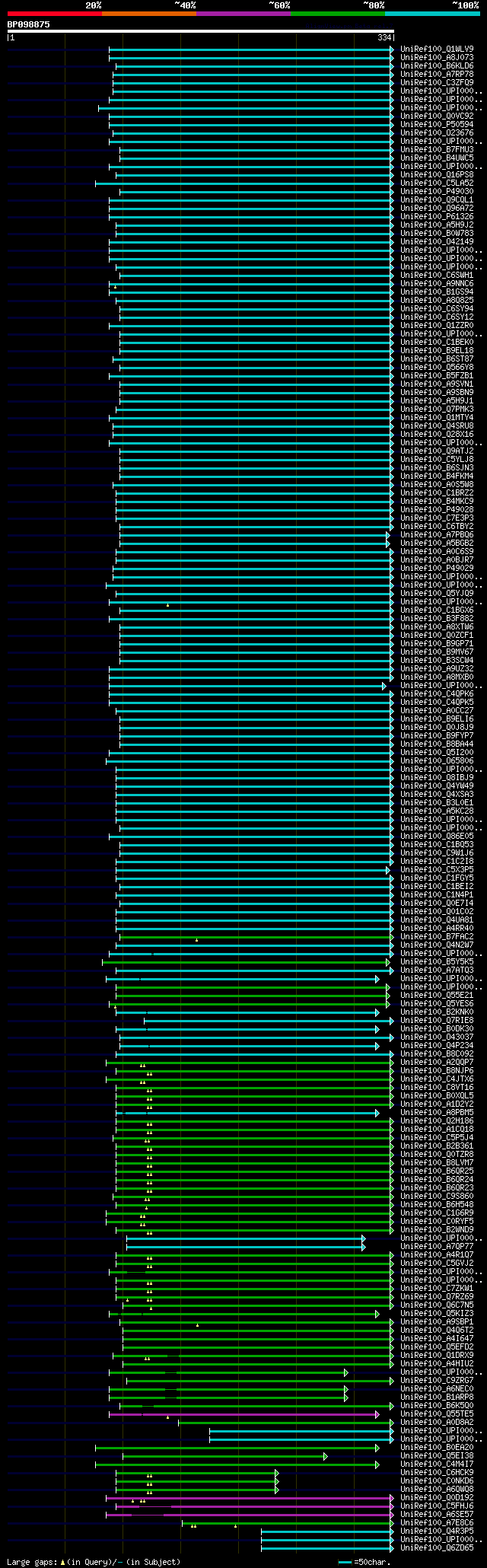487x1568 pixels.
Task: Click the purple alignment bar for UniRef100_Q55TE5
Action: coord(244,1413)
